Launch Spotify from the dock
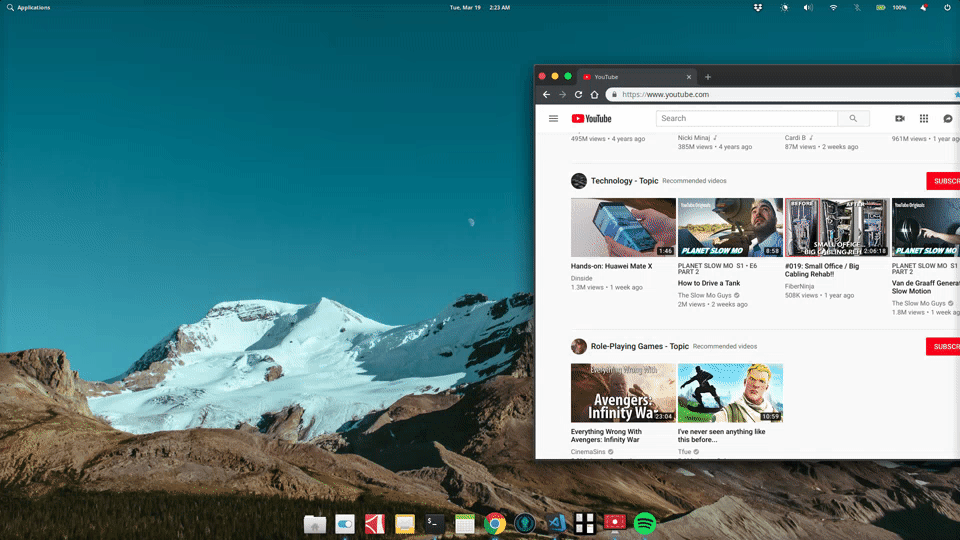 click(x=645, y=524)
